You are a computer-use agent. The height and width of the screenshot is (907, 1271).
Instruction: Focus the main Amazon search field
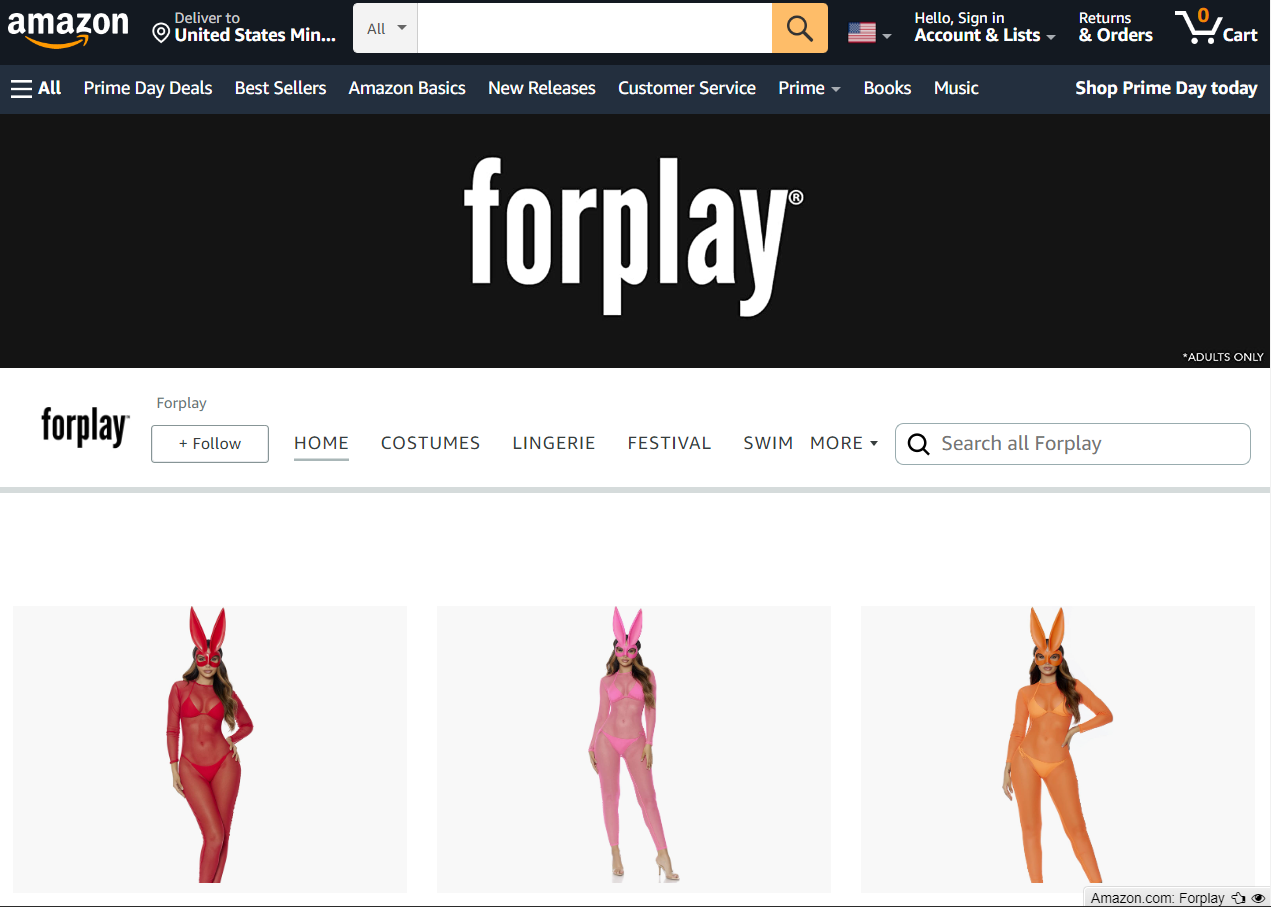595,28
